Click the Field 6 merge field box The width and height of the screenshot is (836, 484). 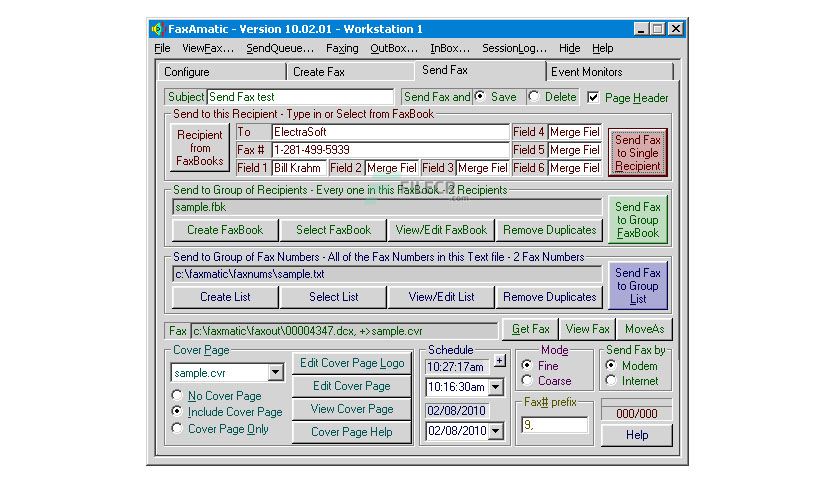(575, 168)
